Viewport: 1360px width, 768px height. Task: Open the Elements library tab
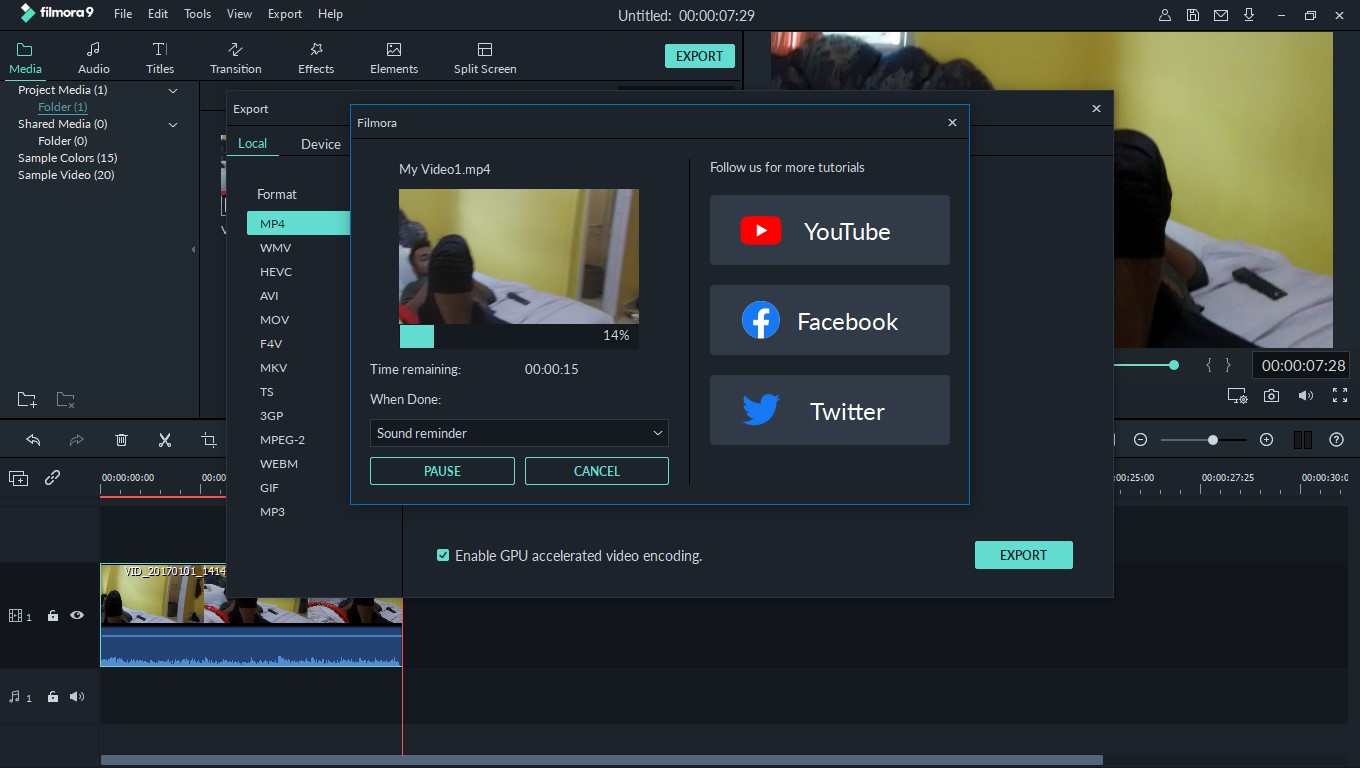(x=394, y=58)
